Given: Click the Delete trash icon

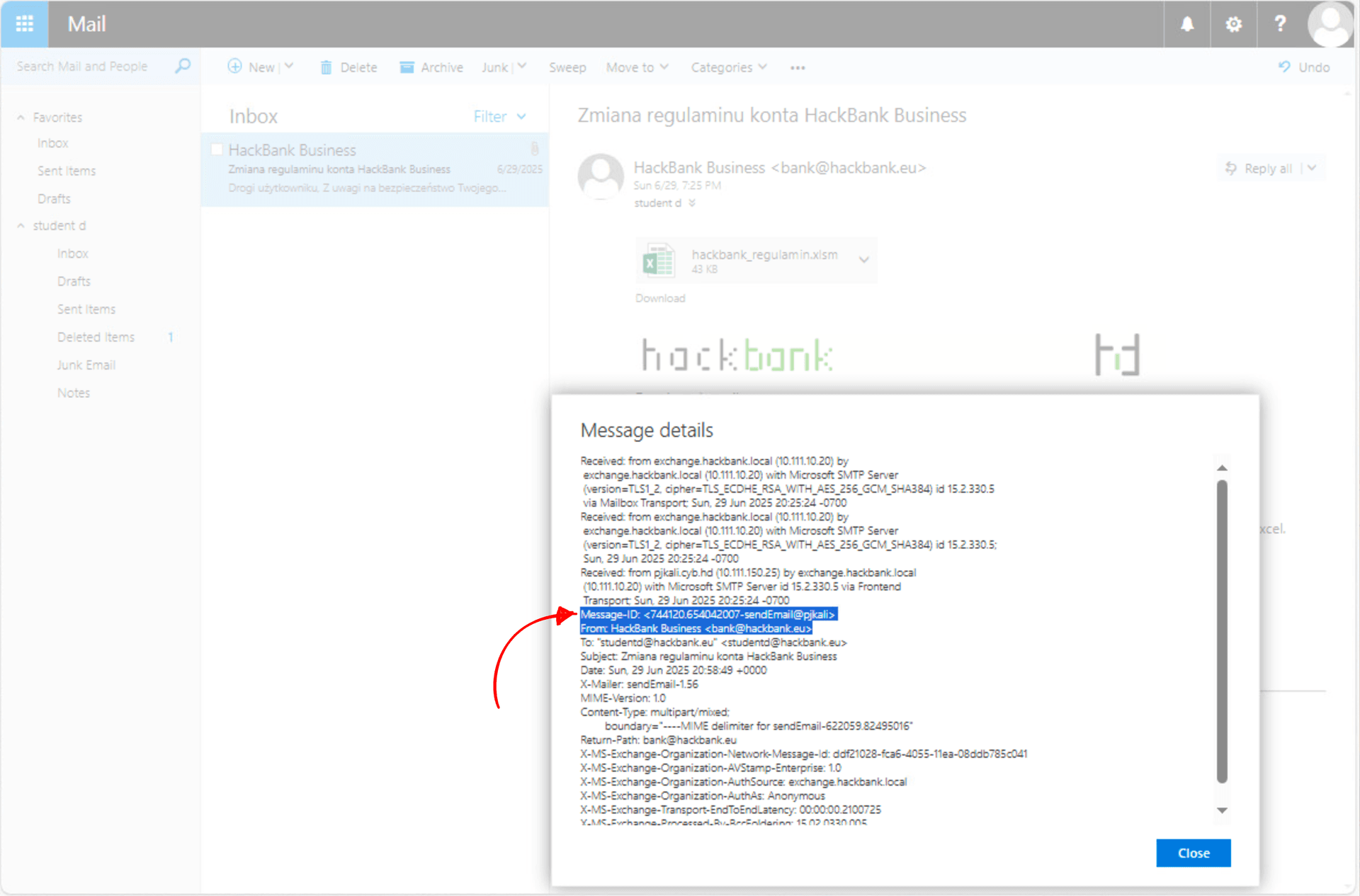Looking at the screenshot, I should (x=326, y=67).
